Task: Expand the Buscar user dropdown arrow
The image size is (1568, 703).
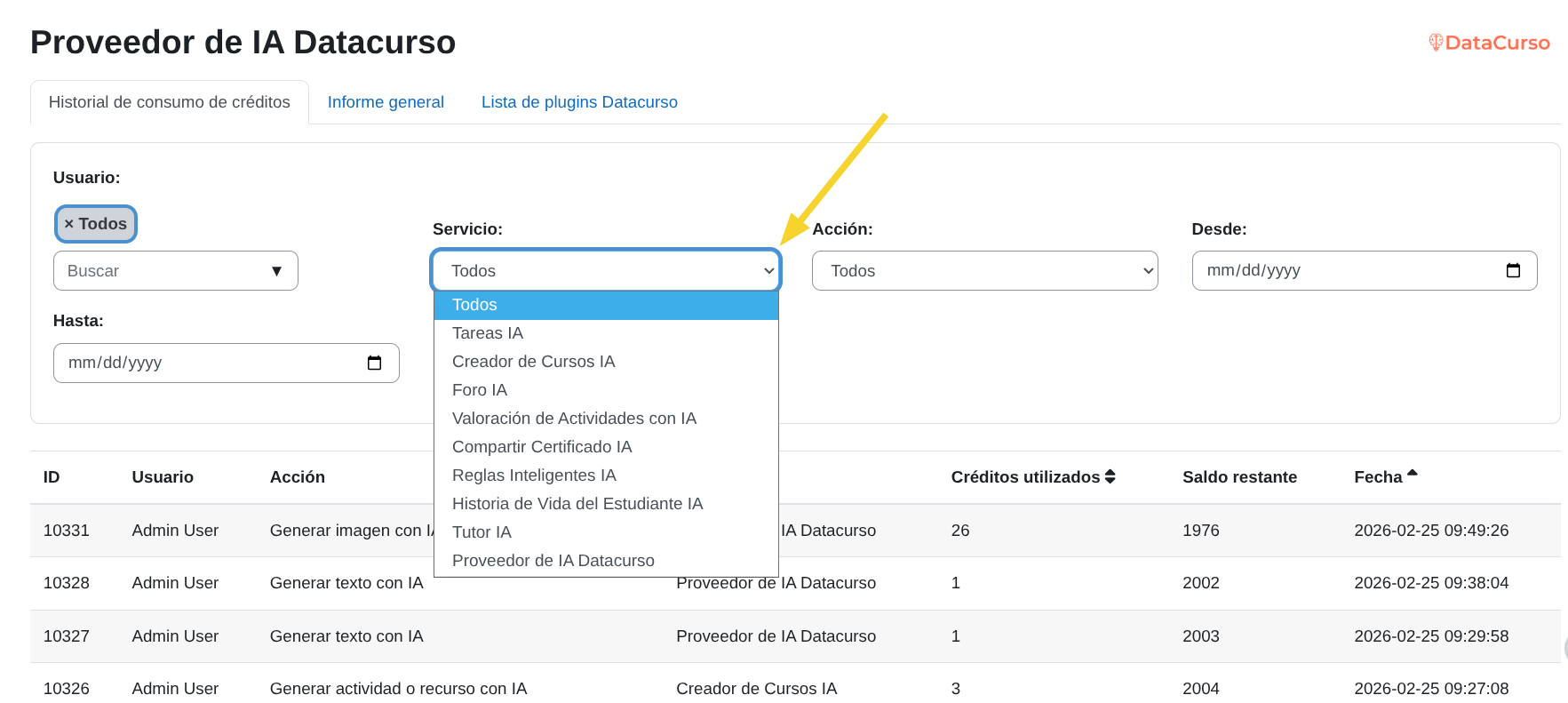Action: pyautogui.click(x=276, y=271)
